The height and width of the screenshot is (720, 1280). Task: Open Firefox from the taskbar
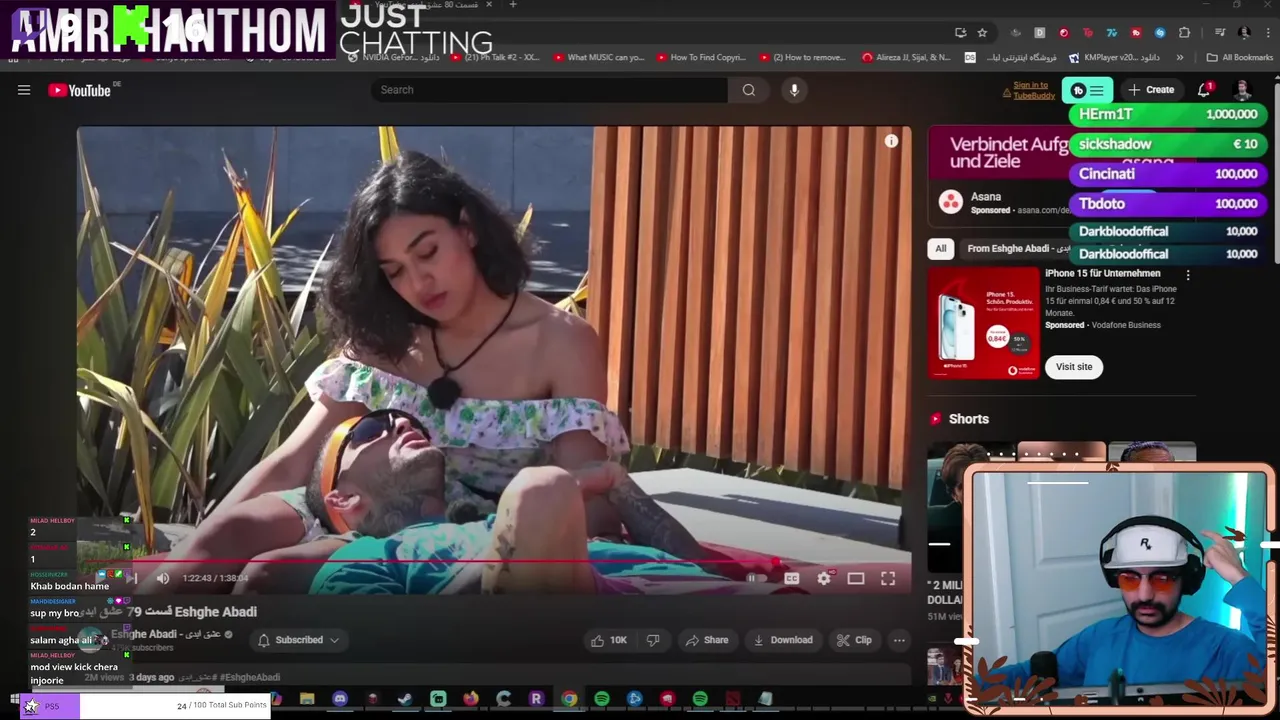click(471, 698)
